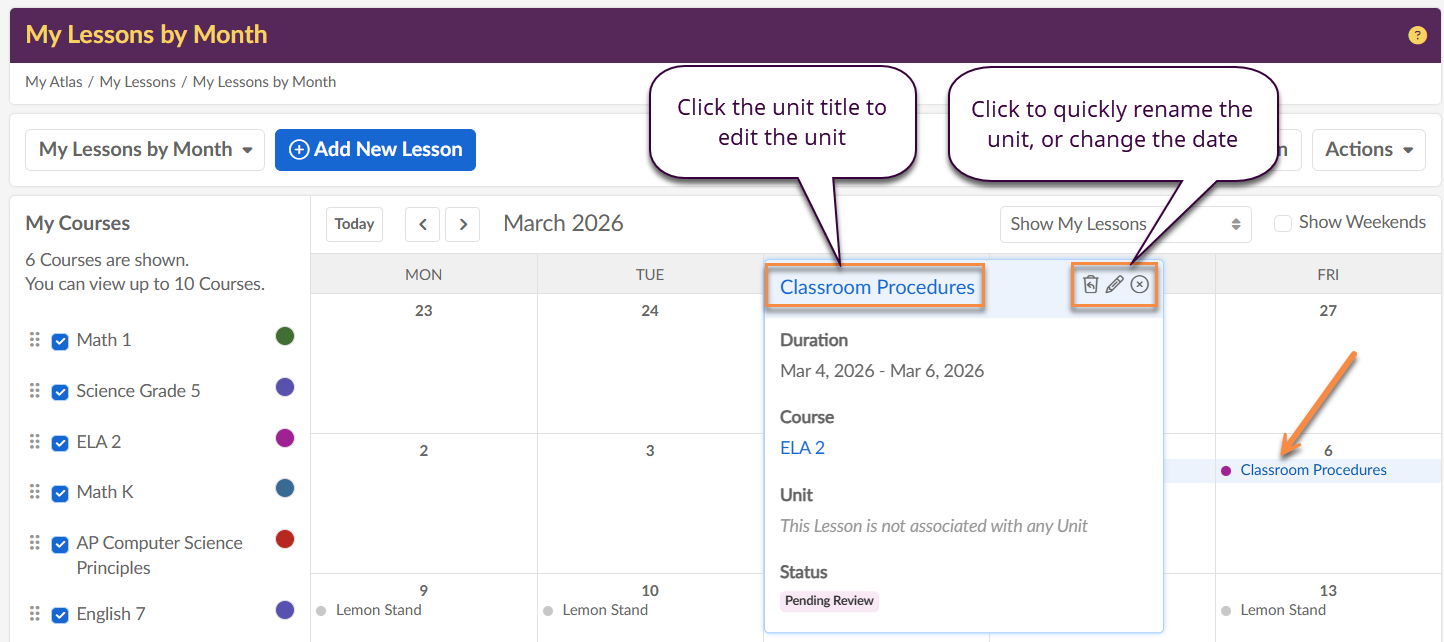This screenshot has width=1444, height=642.
Task: Open the Classroom Procedures title link
Action: (877, 287)
